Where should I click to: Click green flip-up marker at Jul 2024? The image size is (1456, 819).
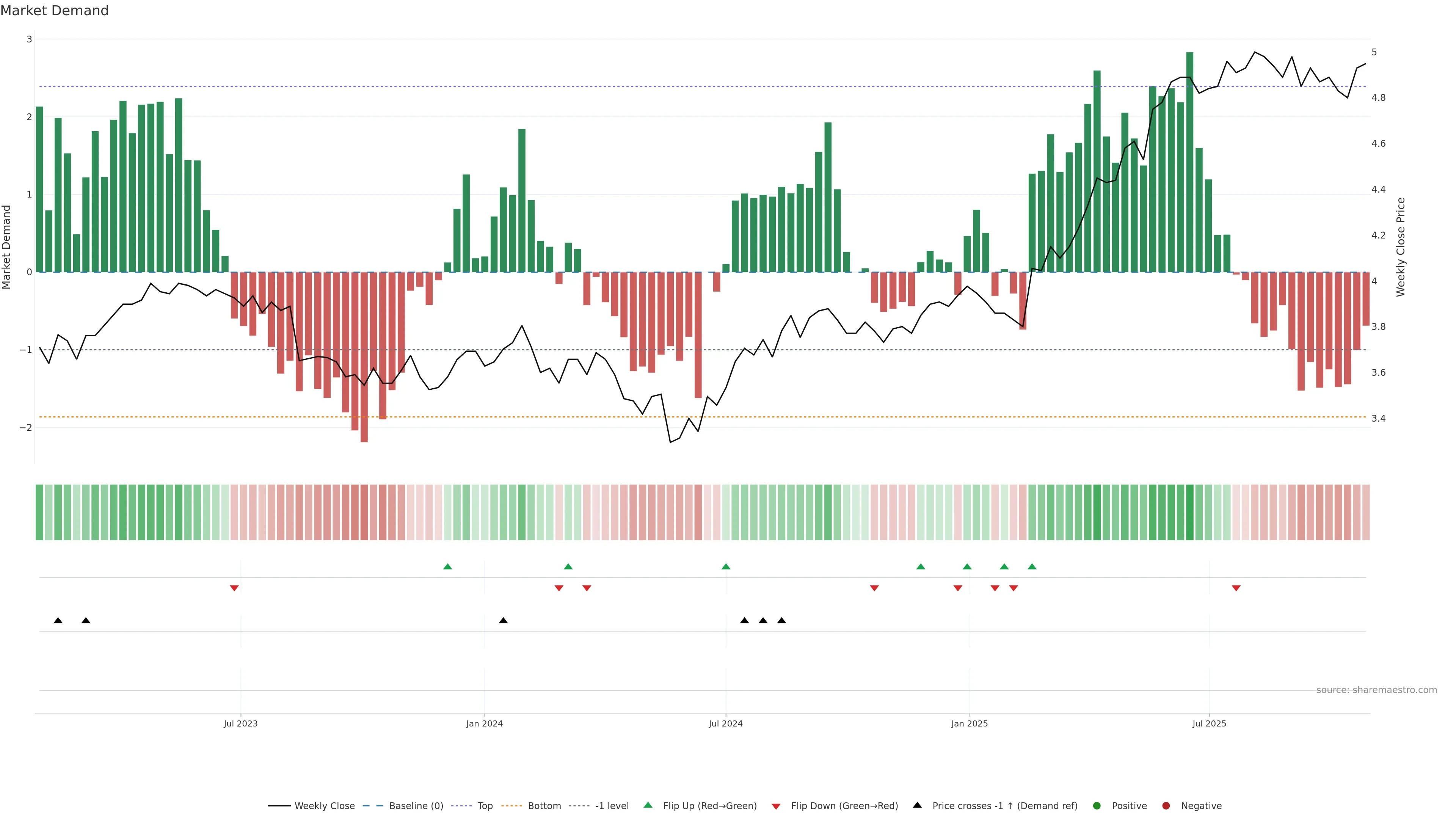726,566
